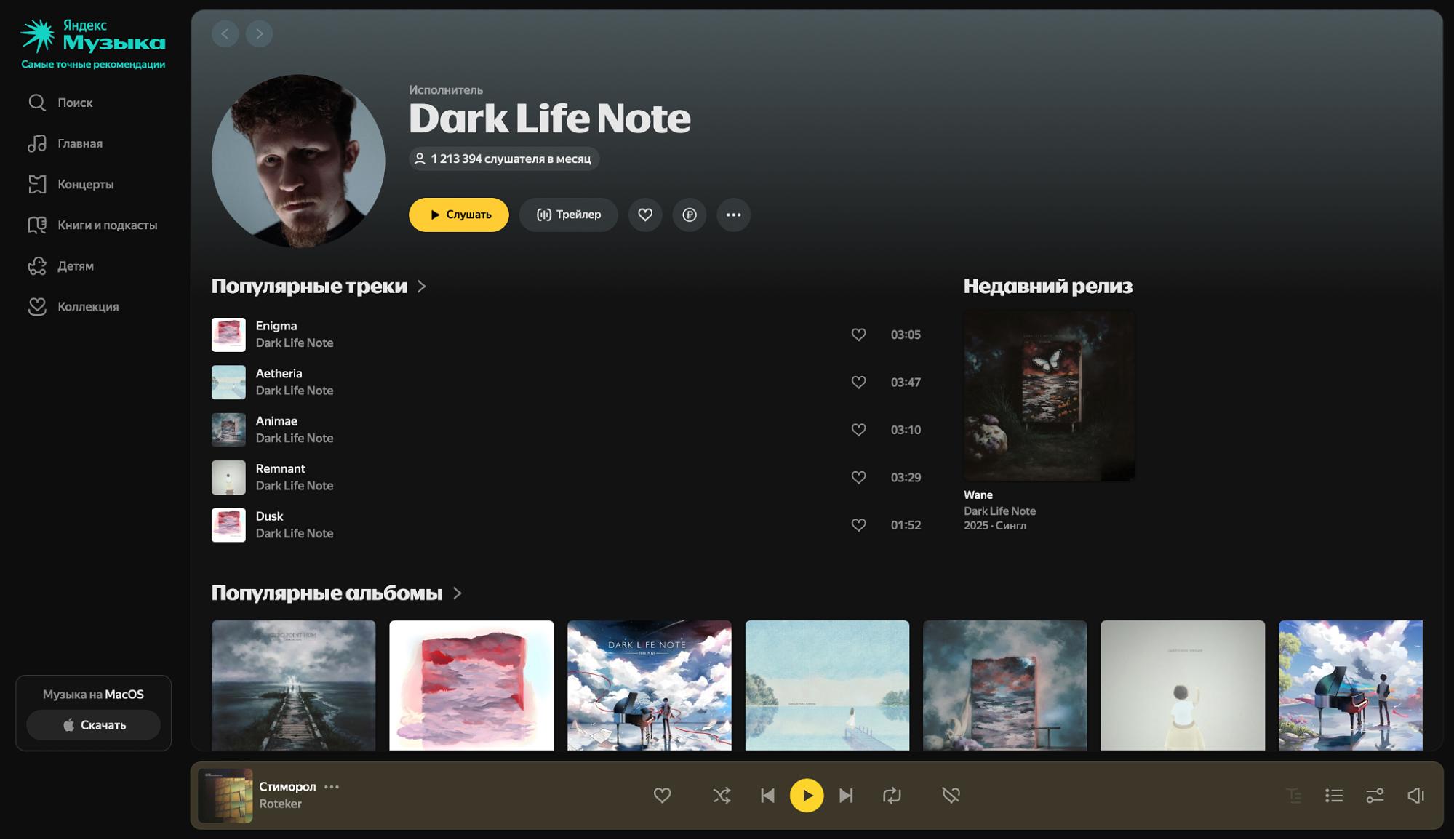1454x840 pixels.
Task: Toggle repeat mode in the player
Action: (892, 796)
